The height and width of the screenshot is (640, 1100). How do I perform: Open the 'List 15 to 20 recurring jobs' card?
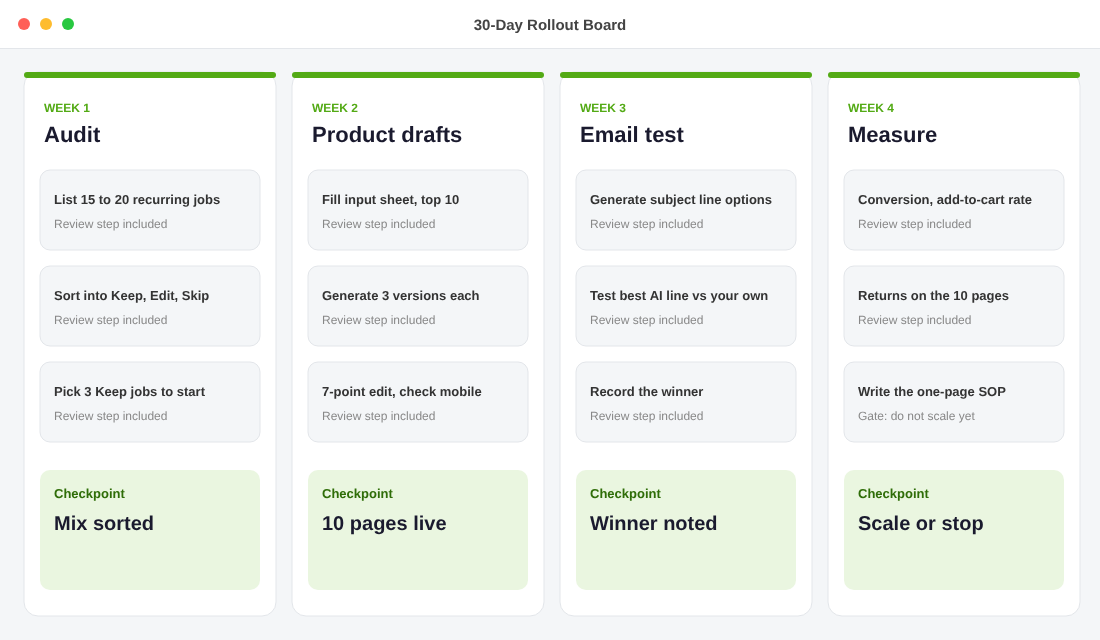click(x=150, y=210)
